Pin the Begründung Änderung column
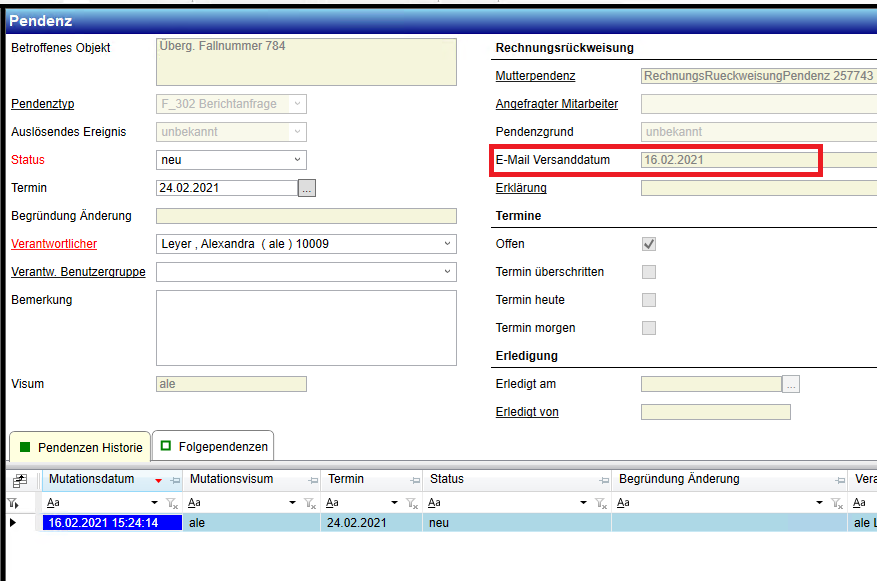The height and width of the screenshot is (581, 877). tap(840, 480)
